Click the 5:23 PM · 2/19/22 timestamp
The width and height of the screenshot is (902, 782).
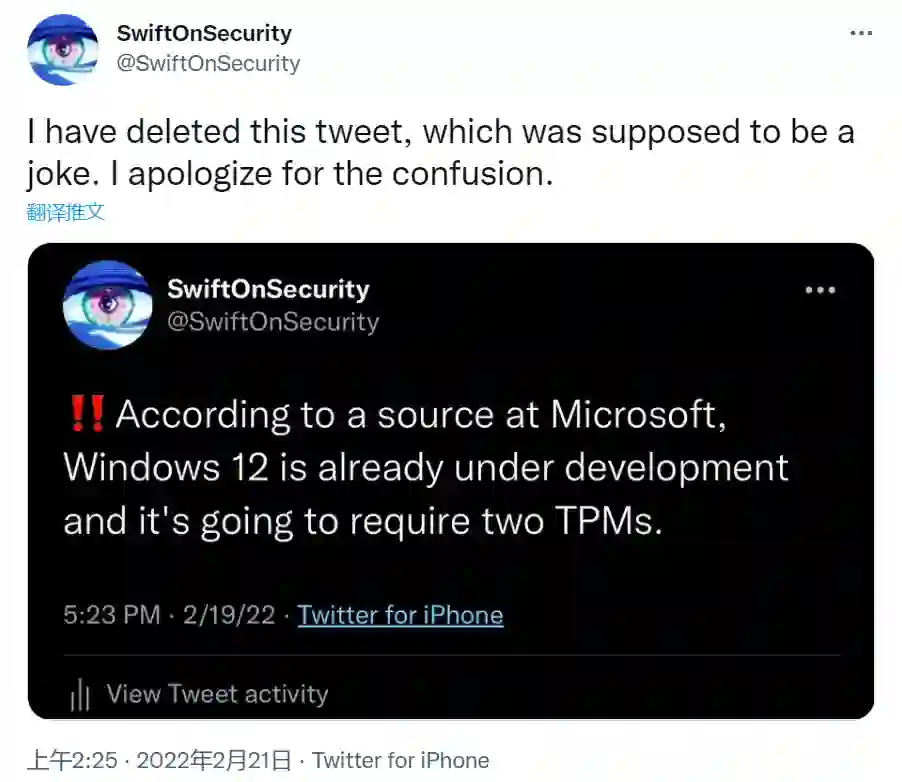tap(168, 615)
